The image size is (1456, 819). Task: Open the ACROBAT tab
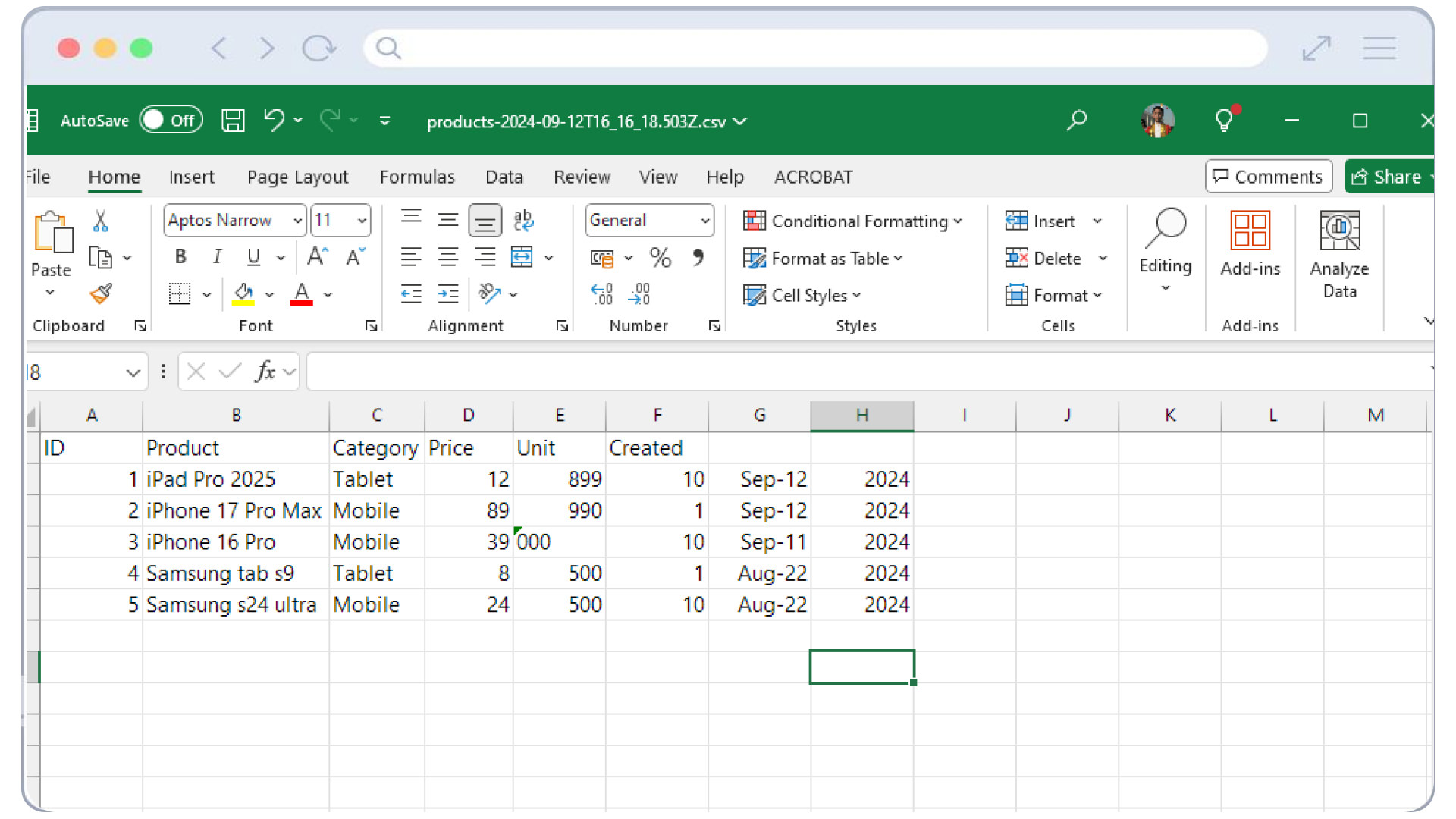(x=813, y=177)
